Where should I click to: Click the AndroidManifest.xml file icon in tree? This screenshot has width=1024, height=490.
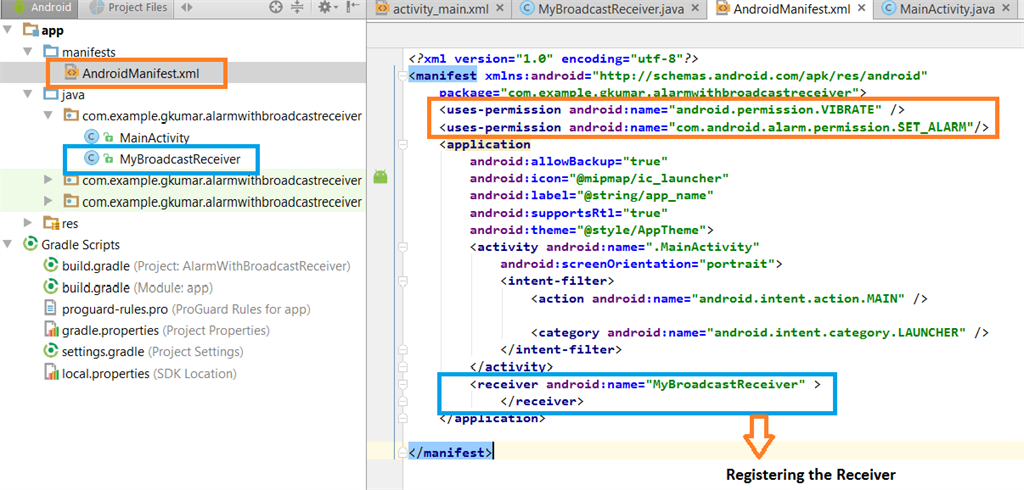(x=71, y=73)
